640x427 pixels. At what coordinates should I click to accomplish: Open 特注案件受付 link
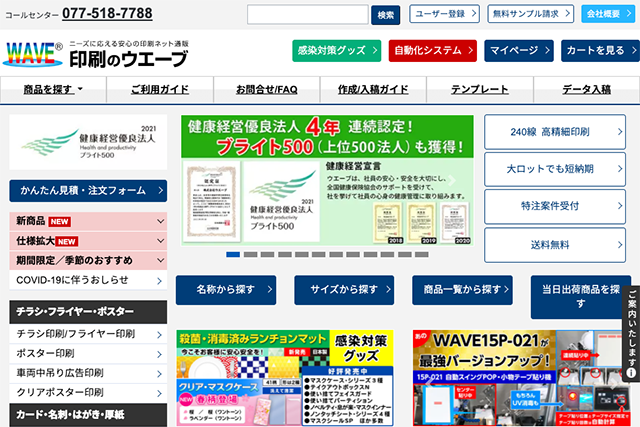pyautogui.click(x=555, y=206)
